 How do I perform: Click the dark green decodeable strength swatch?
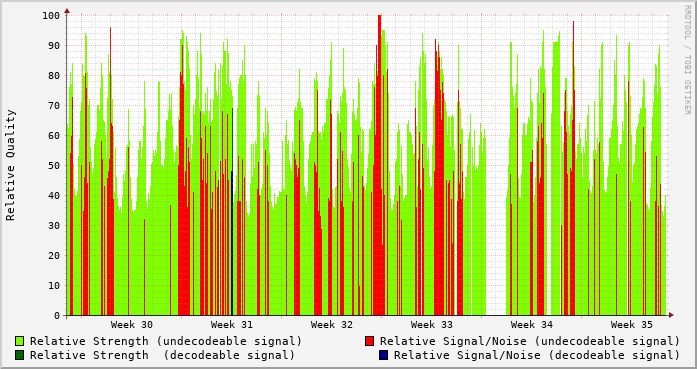pos(19,355)
